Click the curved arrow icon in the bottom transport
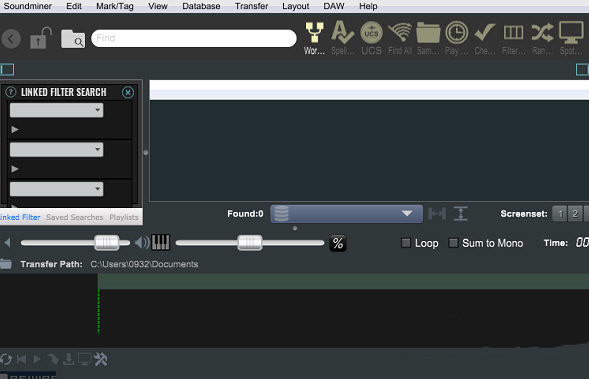Image resolution: width=589 pixels, height=379 pixels. pos(53,359)
